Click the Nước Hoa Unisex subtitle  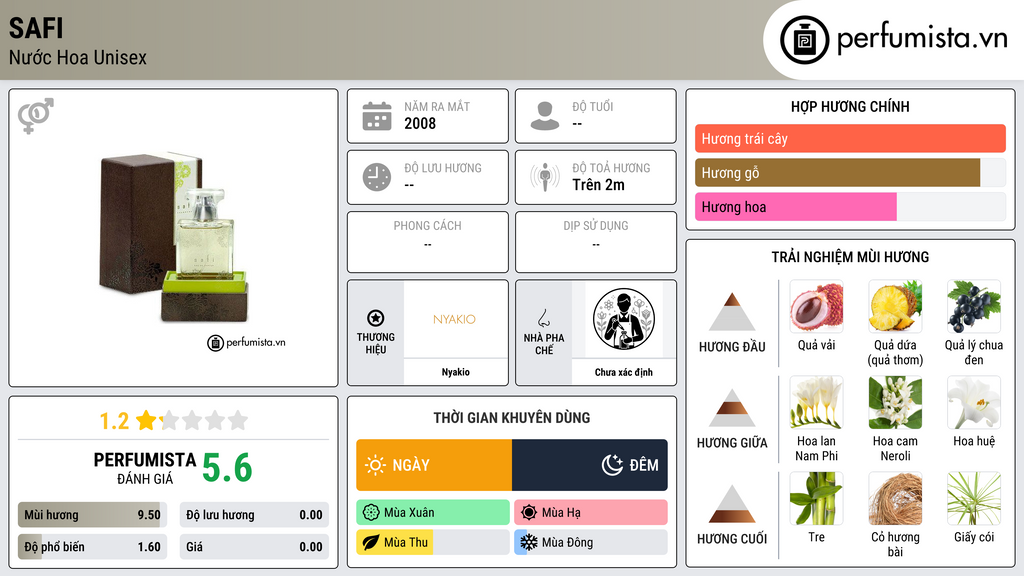coord(78,57)
